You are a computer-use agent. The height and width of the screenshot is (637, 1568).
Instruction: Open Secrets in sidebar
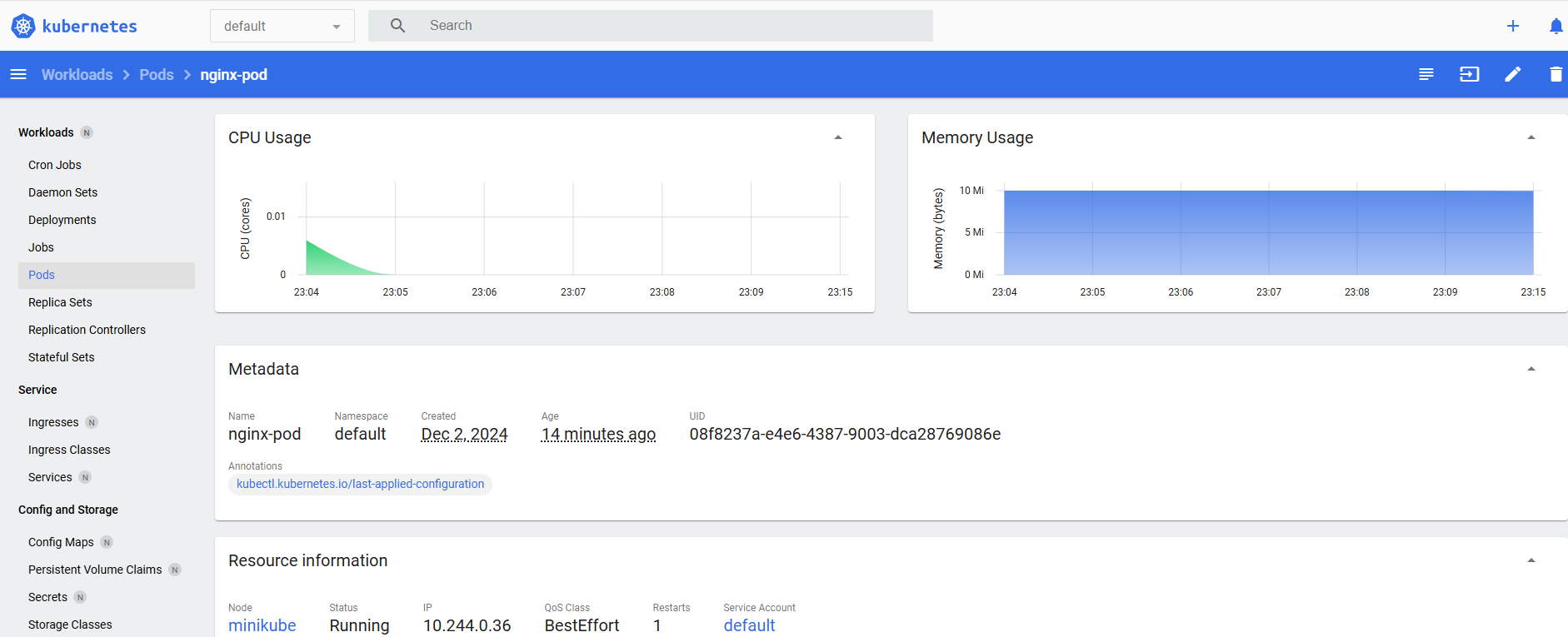point(47,597)
